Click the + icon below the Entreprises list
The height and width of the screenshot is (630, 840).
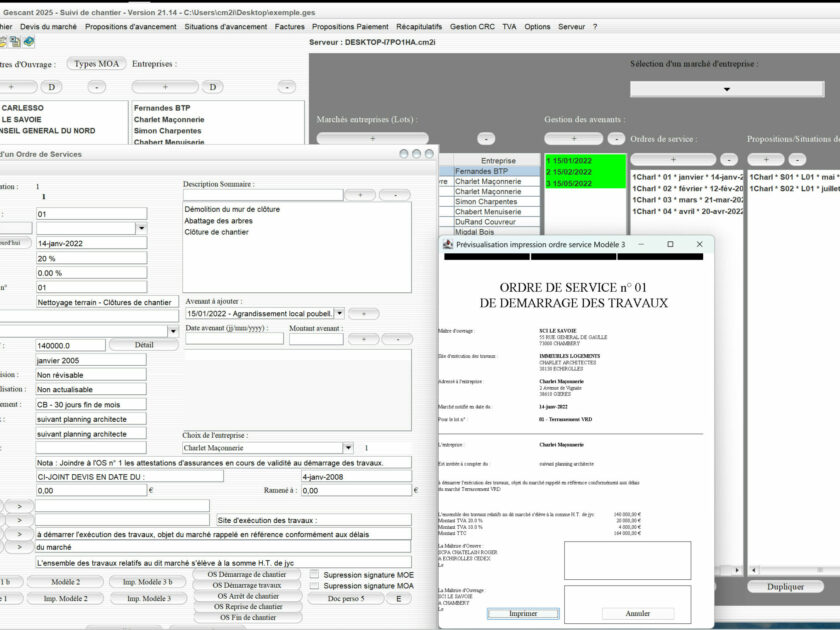pyautogui.click(x=164, y=87)
